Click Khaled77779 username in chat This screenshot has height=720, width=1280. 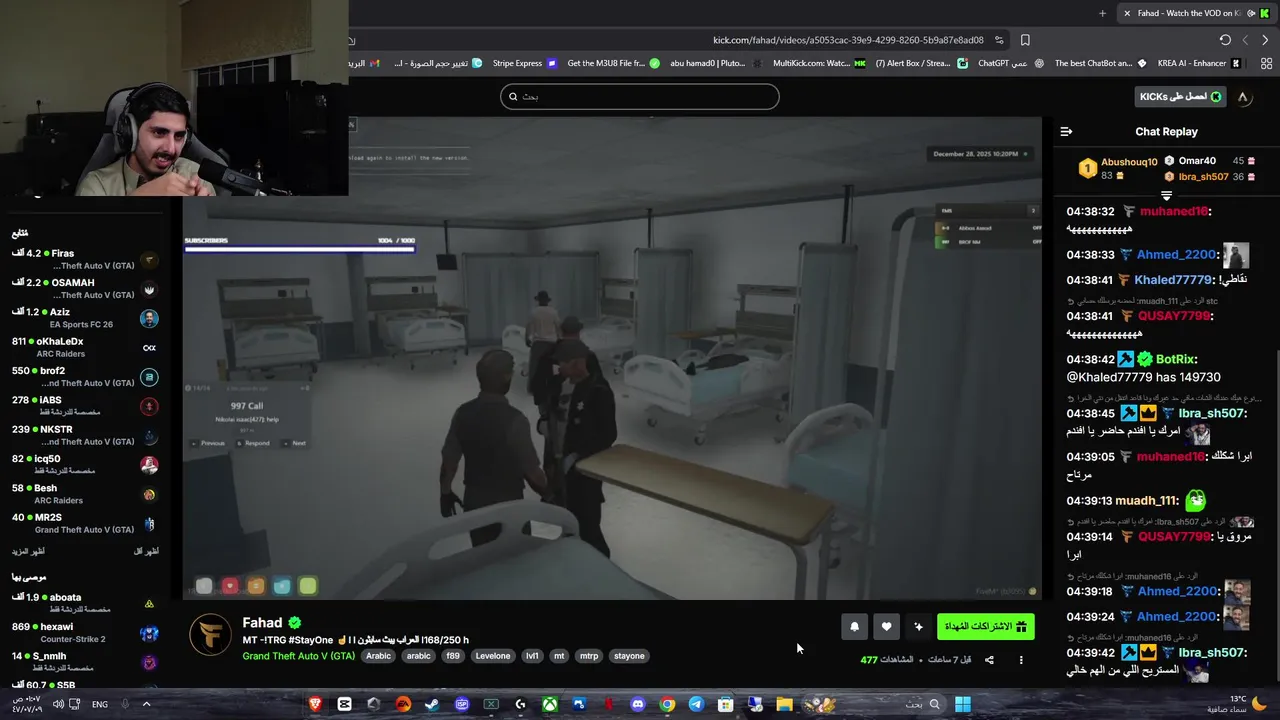(x=1173, y=280)
